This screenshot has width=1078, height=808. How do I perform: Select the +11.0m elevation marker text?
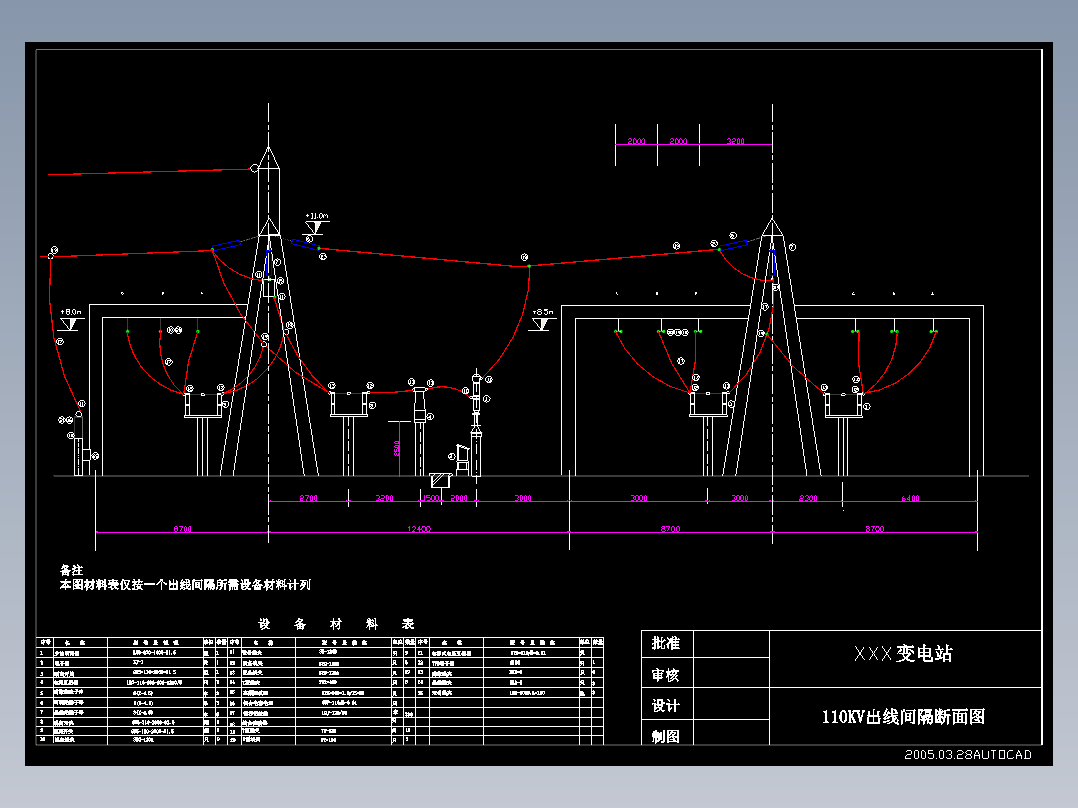(x=317, y=216)
